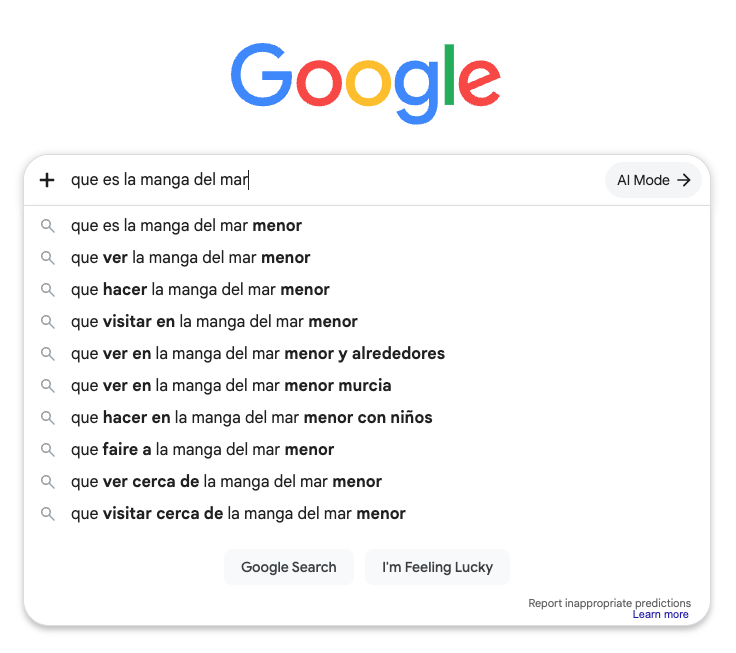736x653 pixels.
Task: Click magnifier icon beside 'que visitar cerca de' suggestion
Action: click(47, 514)
